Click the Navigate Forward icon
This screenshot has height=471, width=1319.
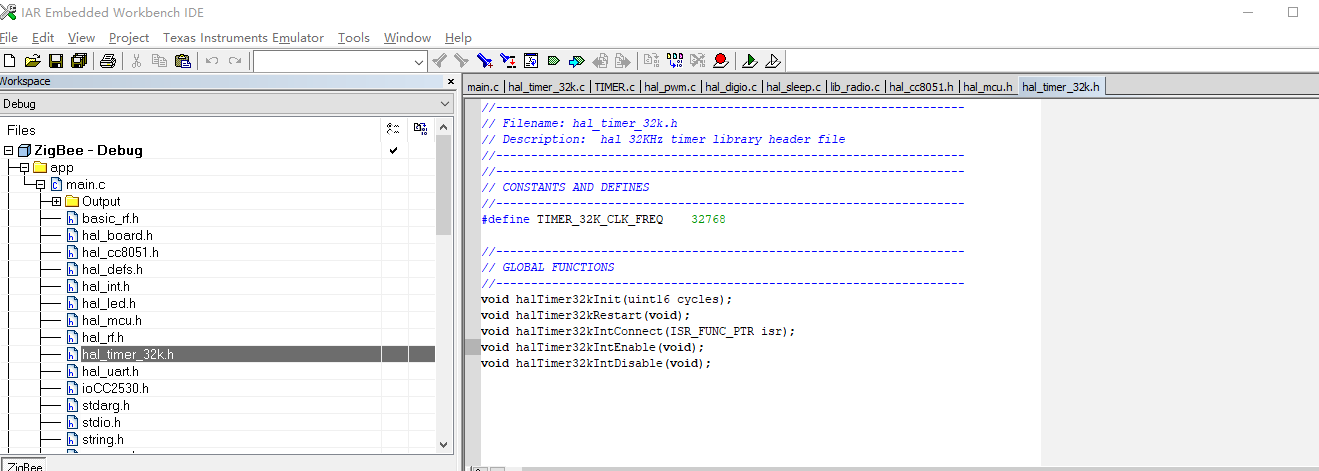tap(623, 61)
